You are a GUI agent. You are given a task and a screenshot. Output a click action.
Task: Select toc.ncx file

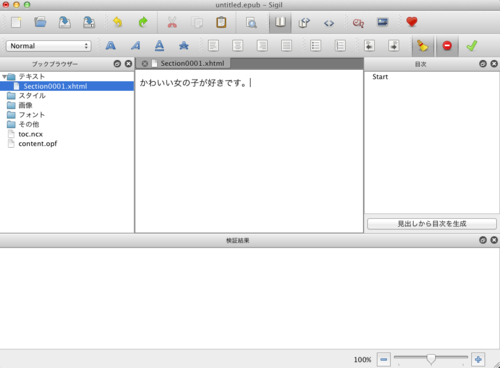pos(30,134)
